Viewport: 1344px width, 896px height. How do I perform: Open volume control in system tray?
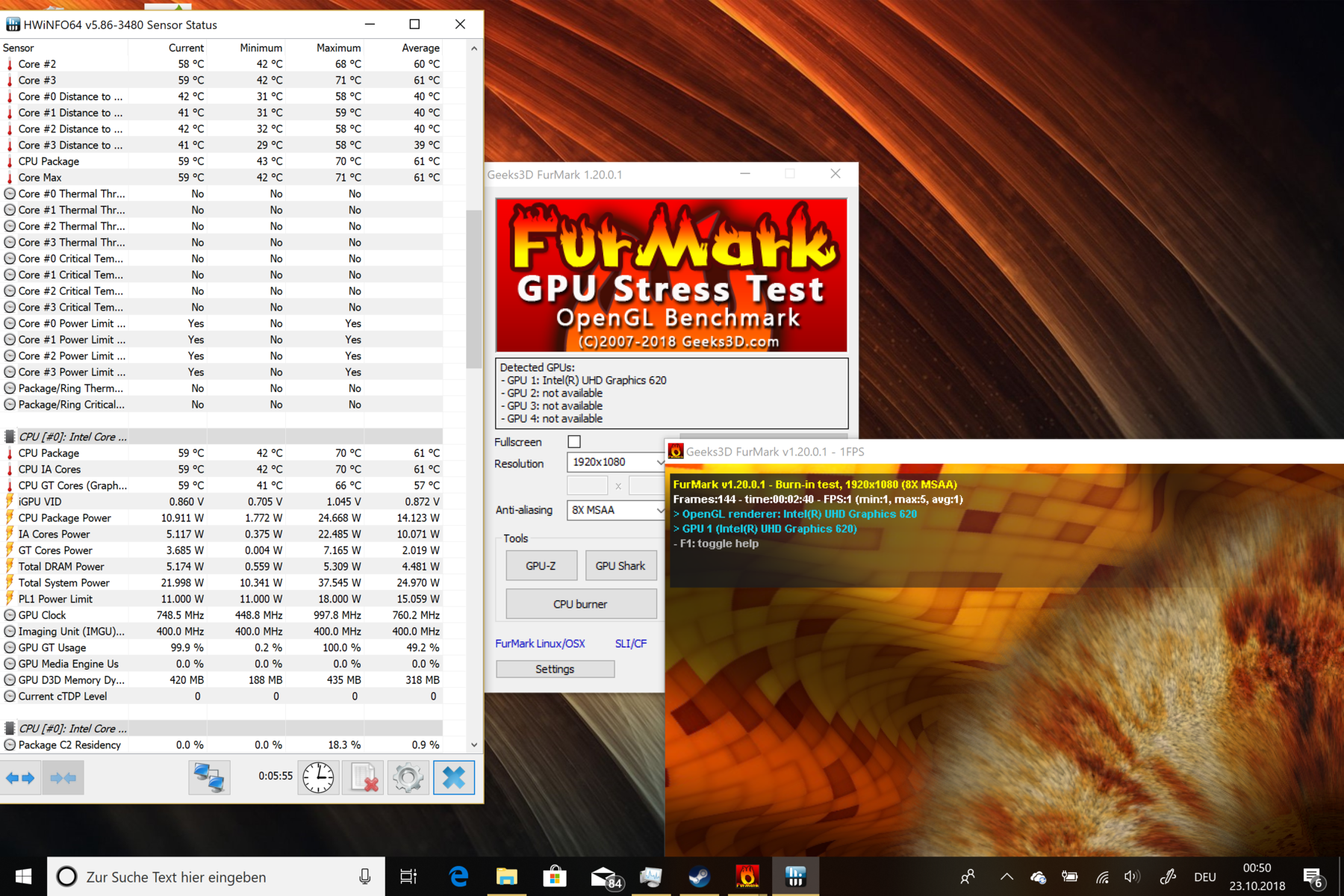pos(1132,877)
